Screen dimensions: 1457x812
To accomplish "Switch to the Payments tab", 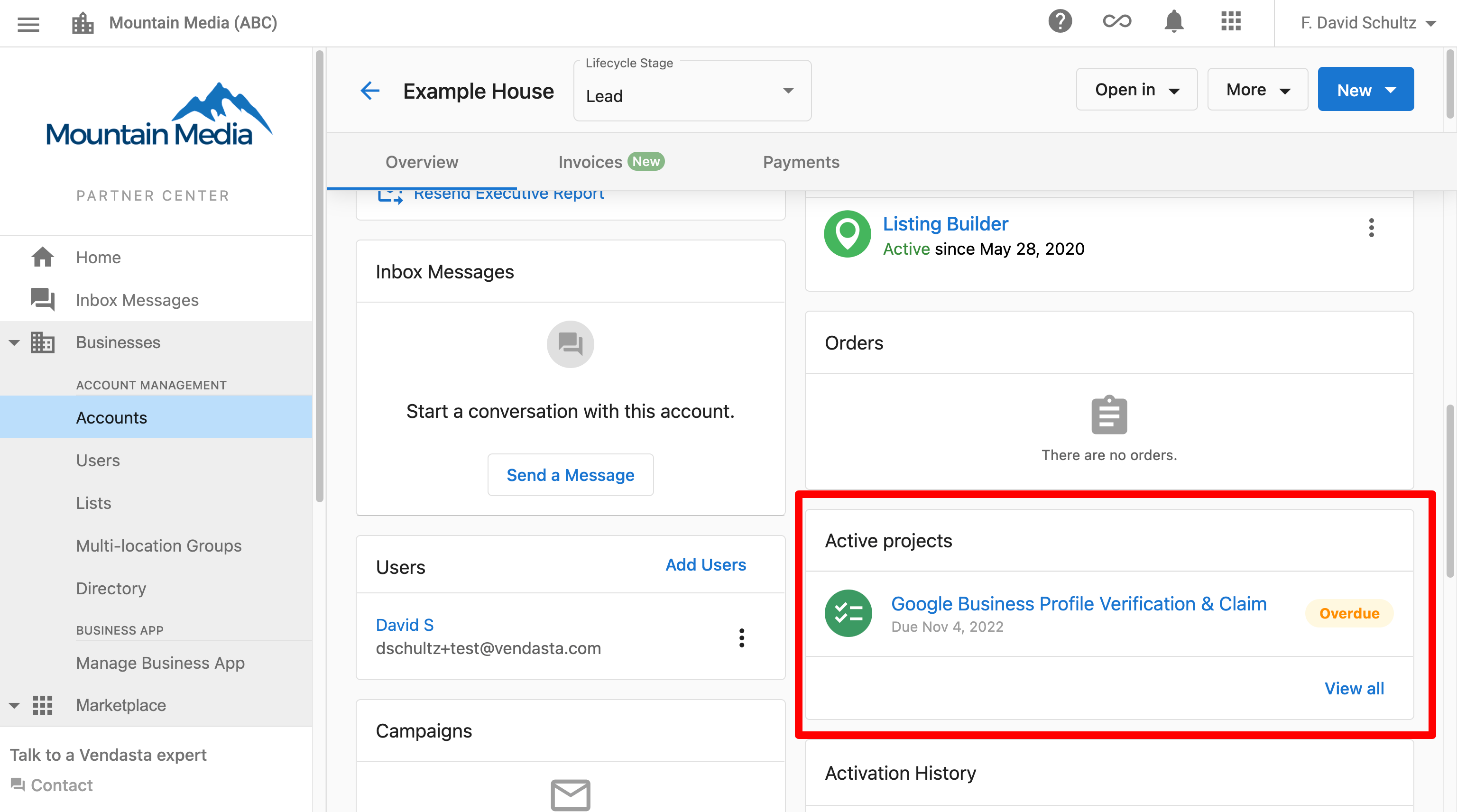I will (801, 162).
